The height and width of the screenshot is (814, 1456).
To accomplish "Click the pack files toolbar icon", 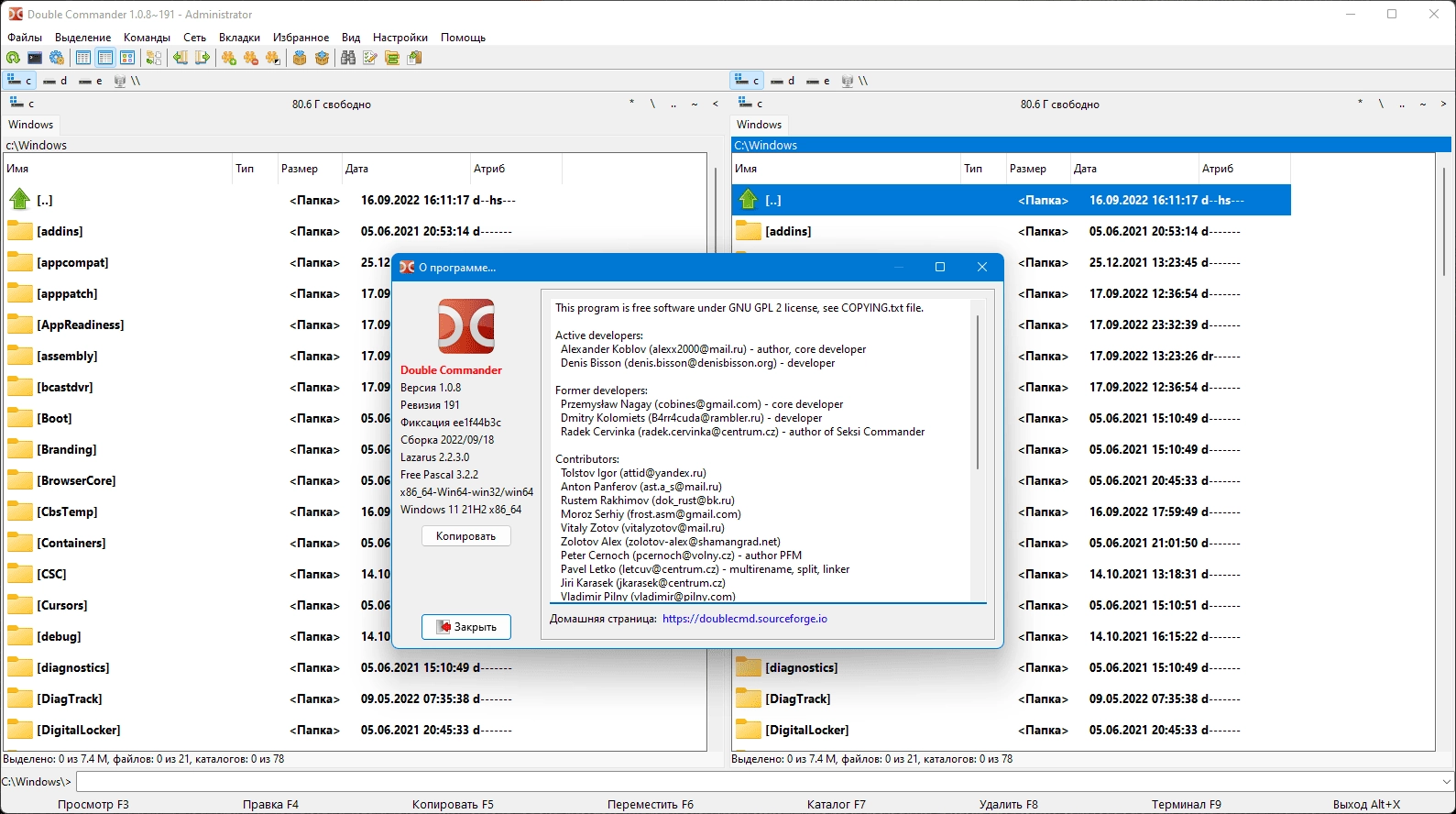I will [300, 58].
